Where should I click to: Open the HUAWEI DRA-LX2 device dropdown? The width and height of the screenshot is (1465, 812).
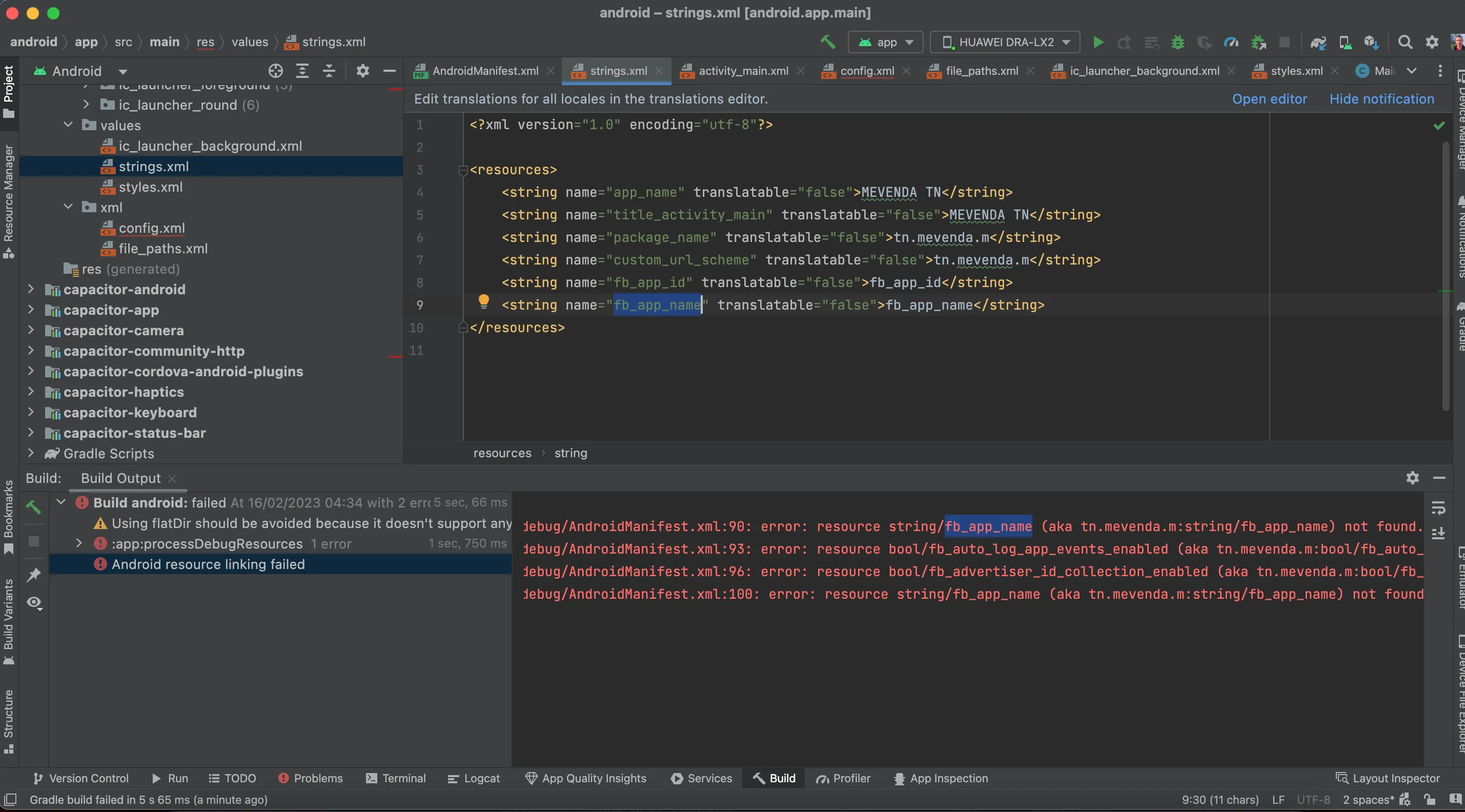pos(1005,42)
